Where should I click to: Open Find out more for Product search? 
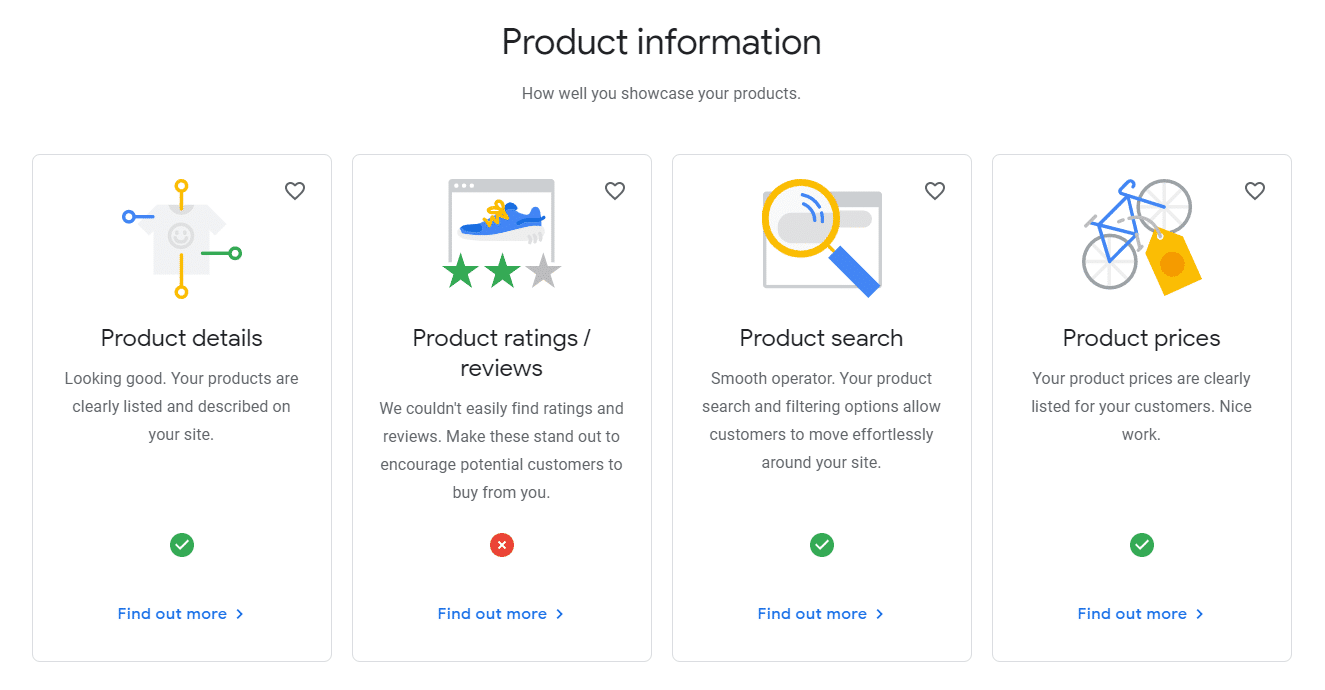click(821, 614)
